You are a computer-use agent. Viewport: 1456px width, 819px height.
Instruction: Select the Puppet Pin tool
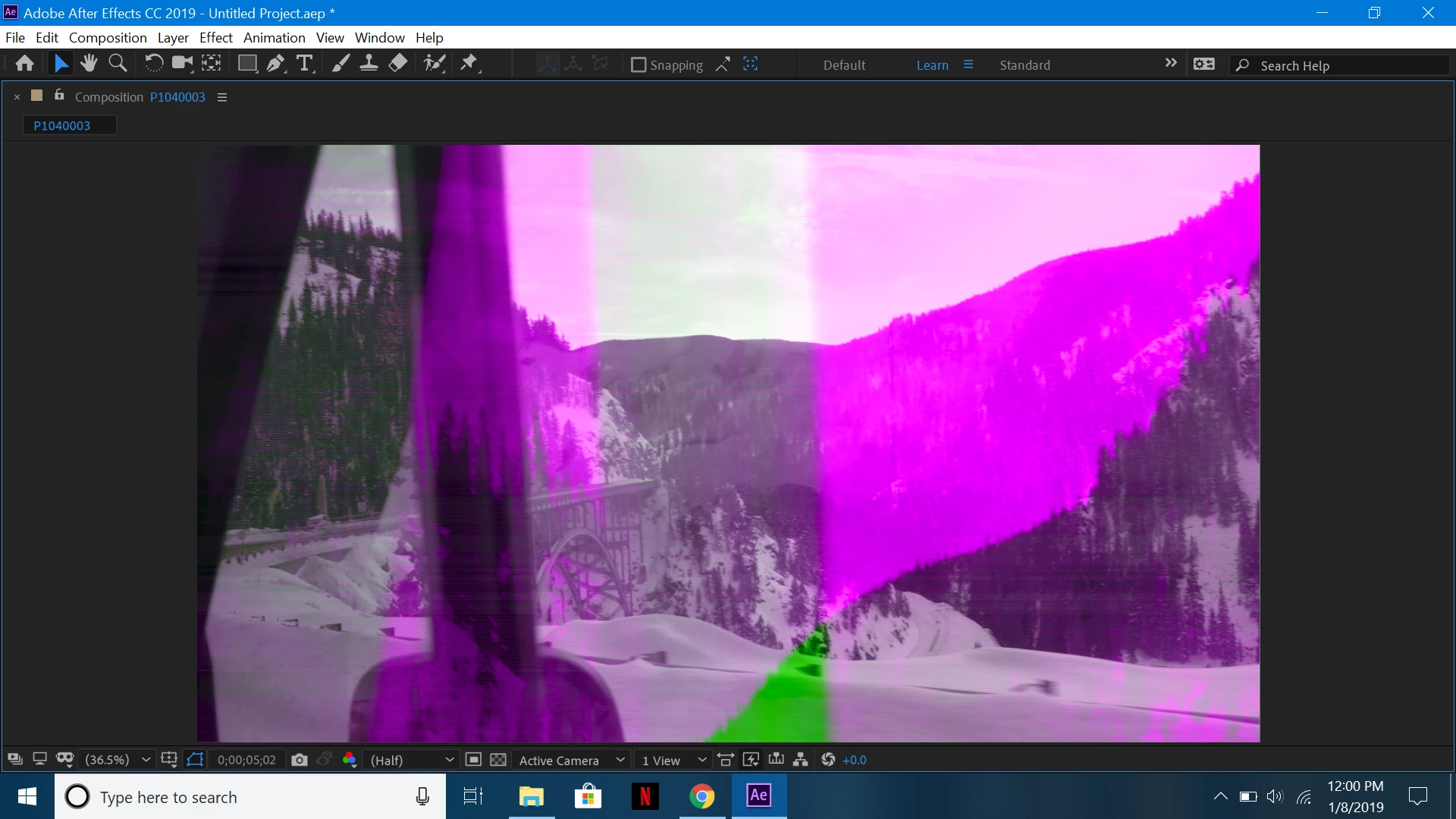[x=469, y=64]
